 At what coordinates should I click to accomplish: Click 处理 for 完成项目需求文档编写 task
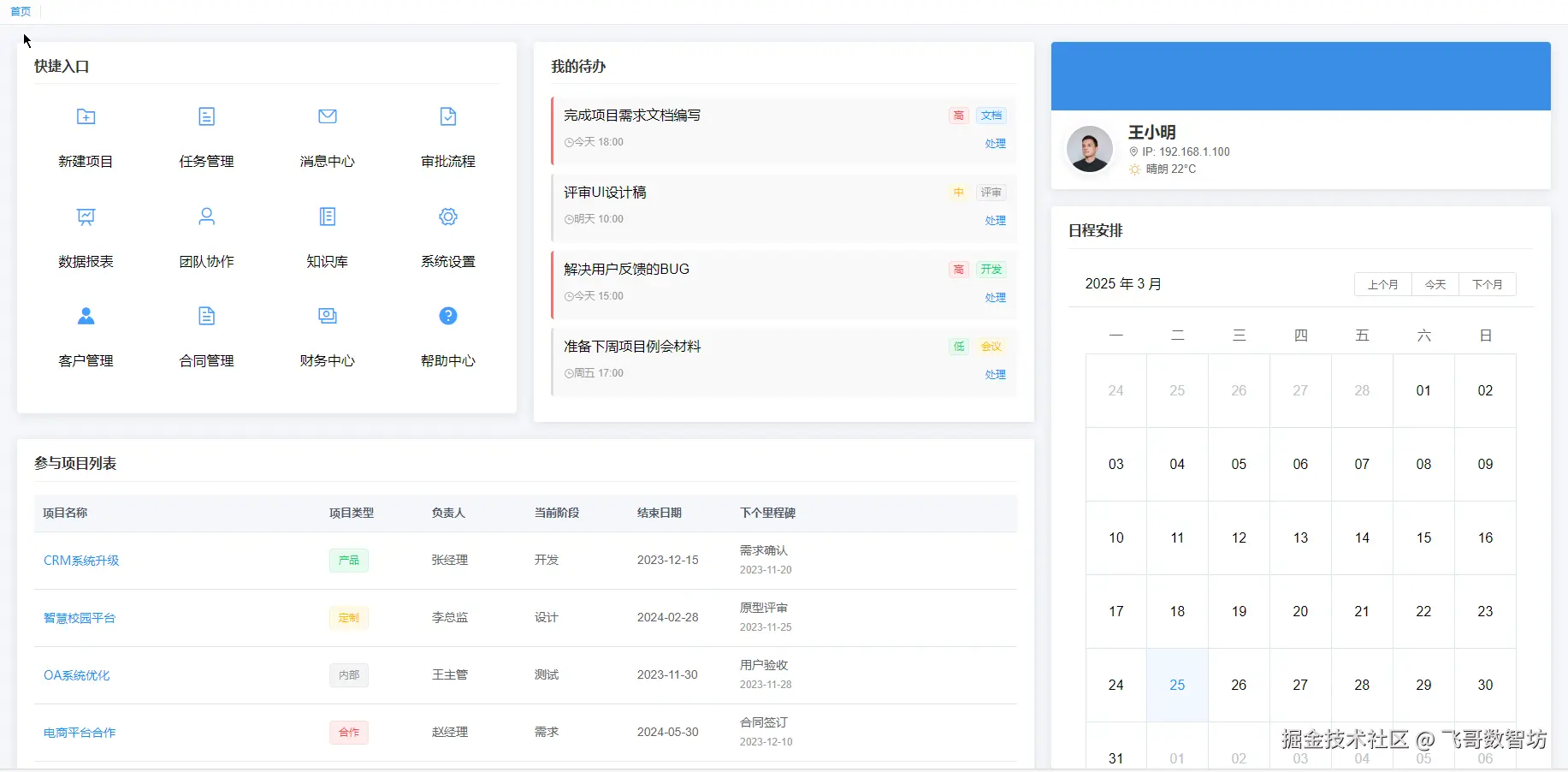(x=995, y=143)
